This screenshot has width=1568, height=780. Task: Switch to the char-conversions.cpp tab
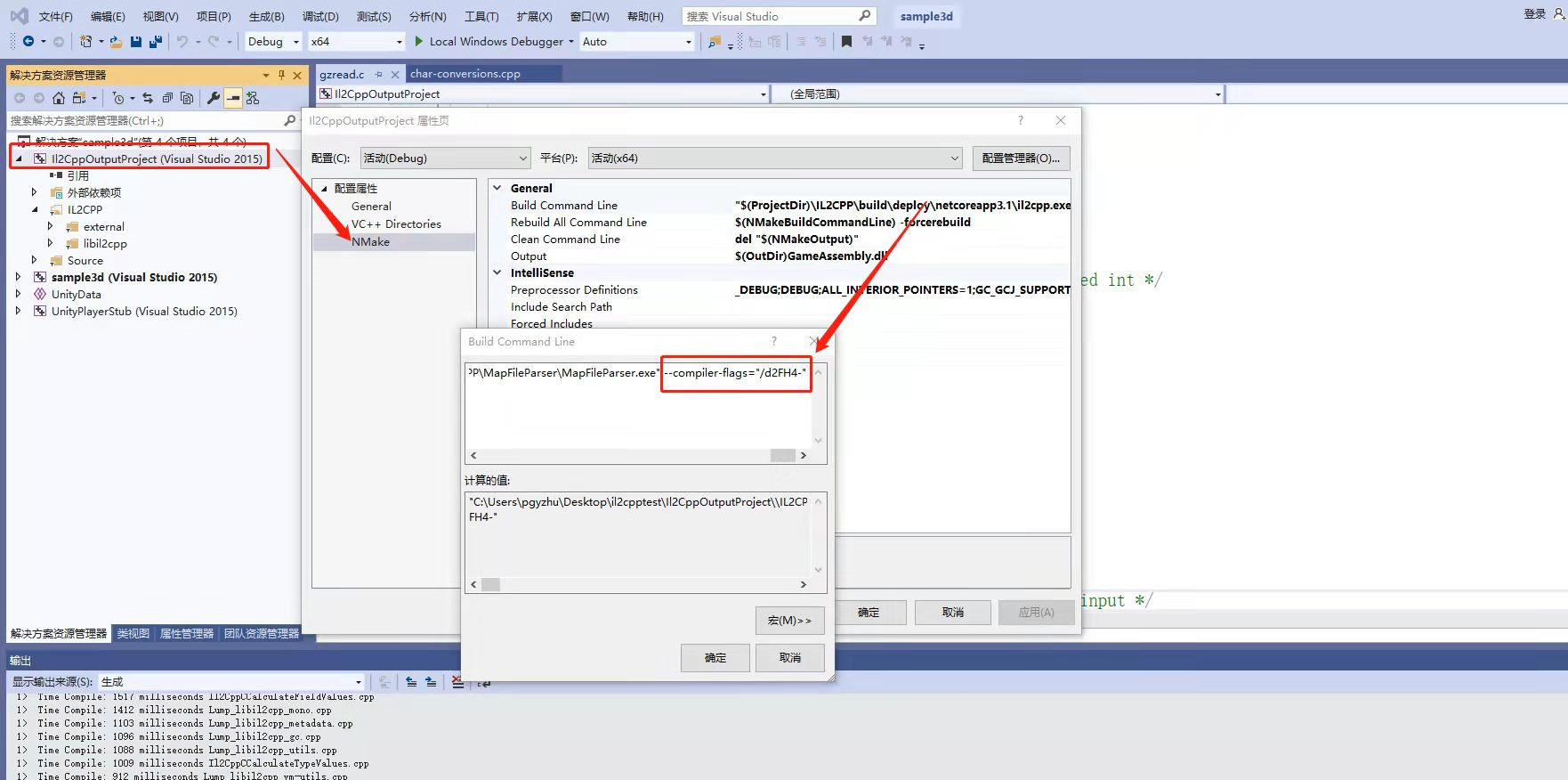click(465, 74)
